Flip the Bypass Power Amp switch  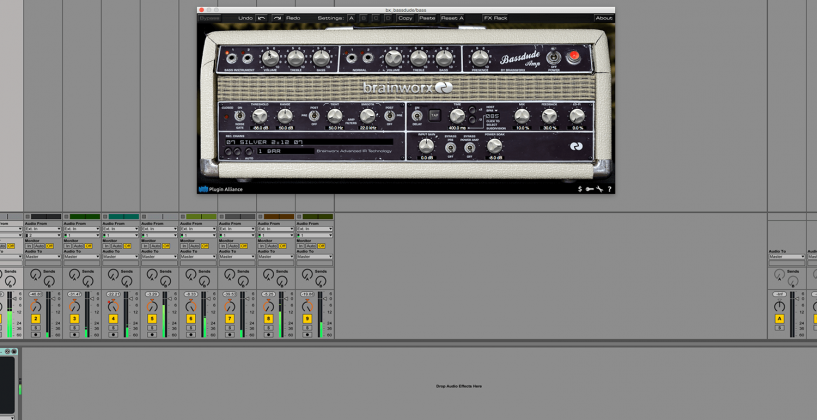469,147
